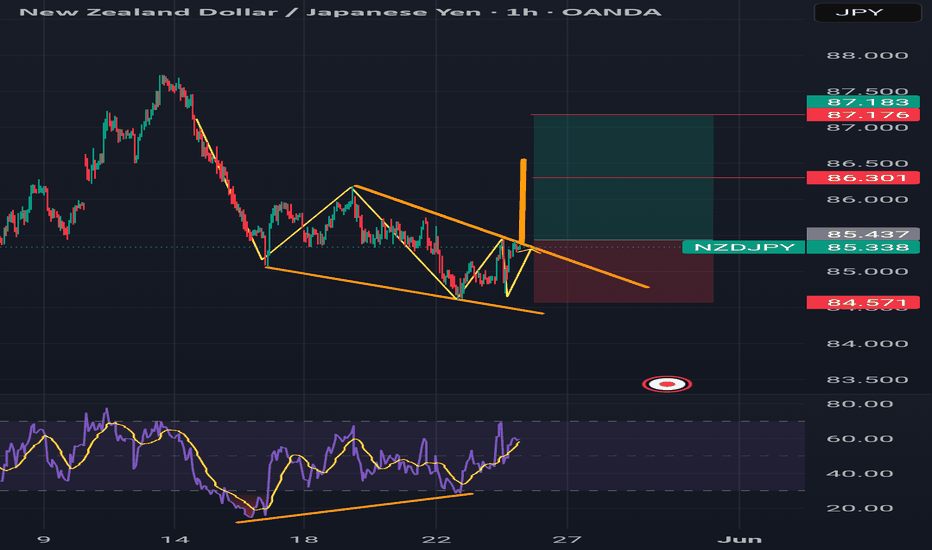The image size is (932, 550).
Task: Click the 80.00 RSI axis value
Action: point(859,404)
